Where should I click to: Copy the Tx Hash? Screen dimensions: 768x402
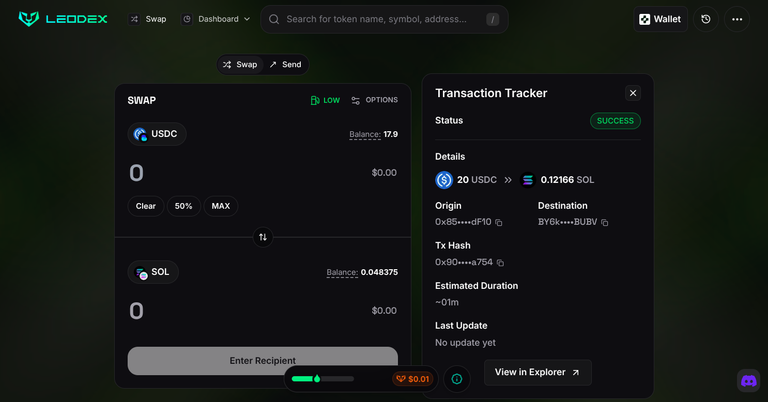501,262
